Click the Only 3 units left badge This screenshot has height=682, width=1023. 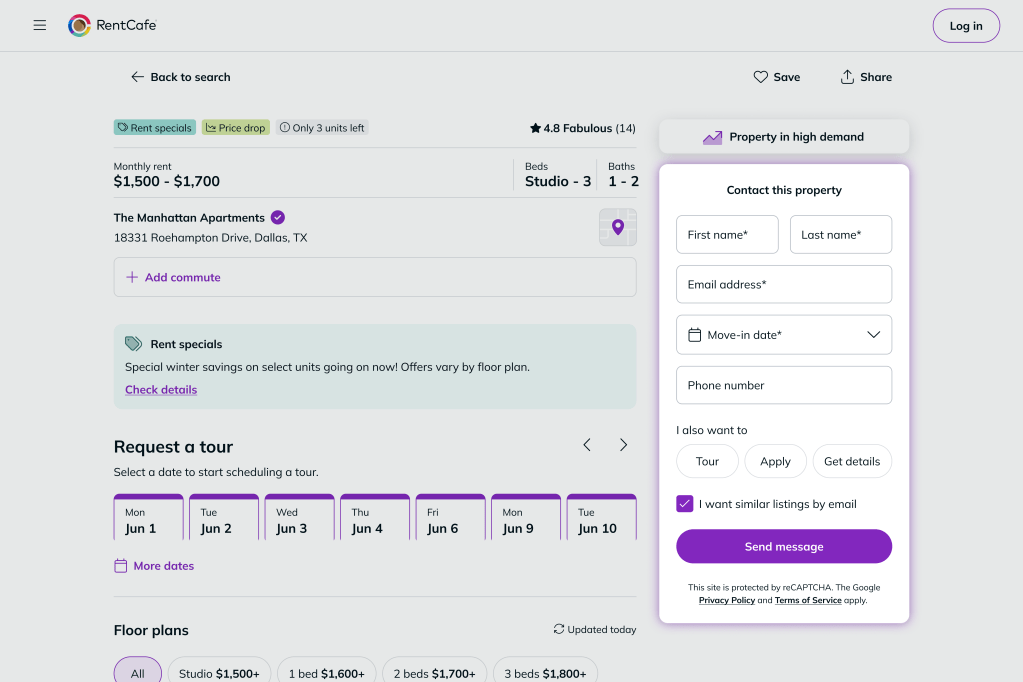click(322, 127)
